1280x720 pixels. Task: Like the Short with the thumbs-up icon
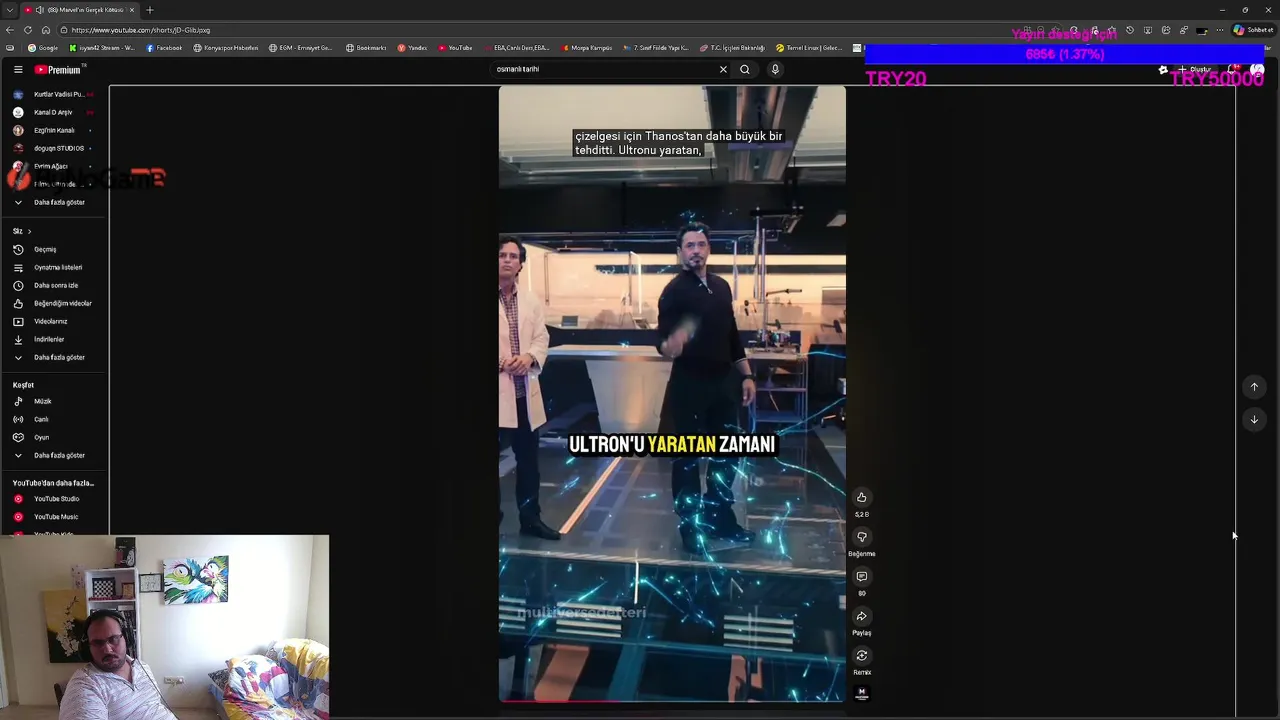[861, 497]
